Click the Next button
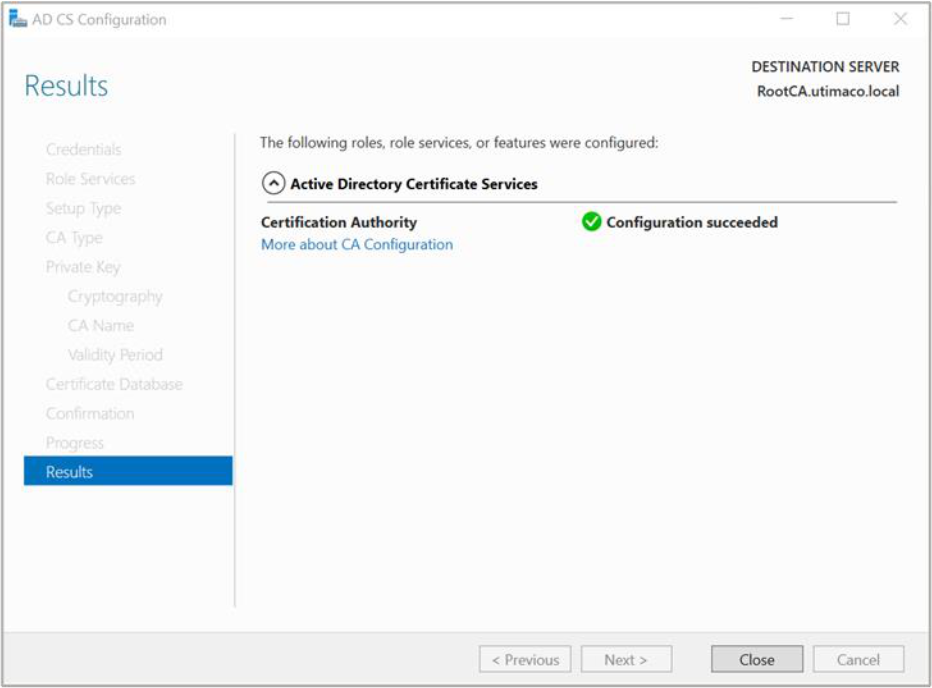Image resolution: width=932 pixels, height=688 pixels. pyautogui.click(x=625, y=659)
